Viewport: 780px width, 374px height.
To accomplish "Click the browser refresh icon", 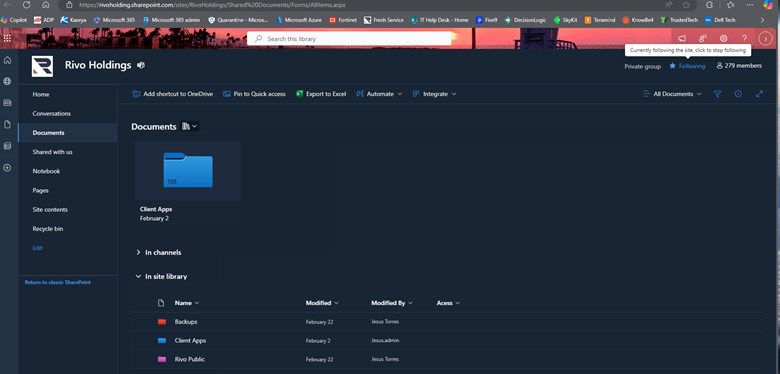I will coord(27,5).
